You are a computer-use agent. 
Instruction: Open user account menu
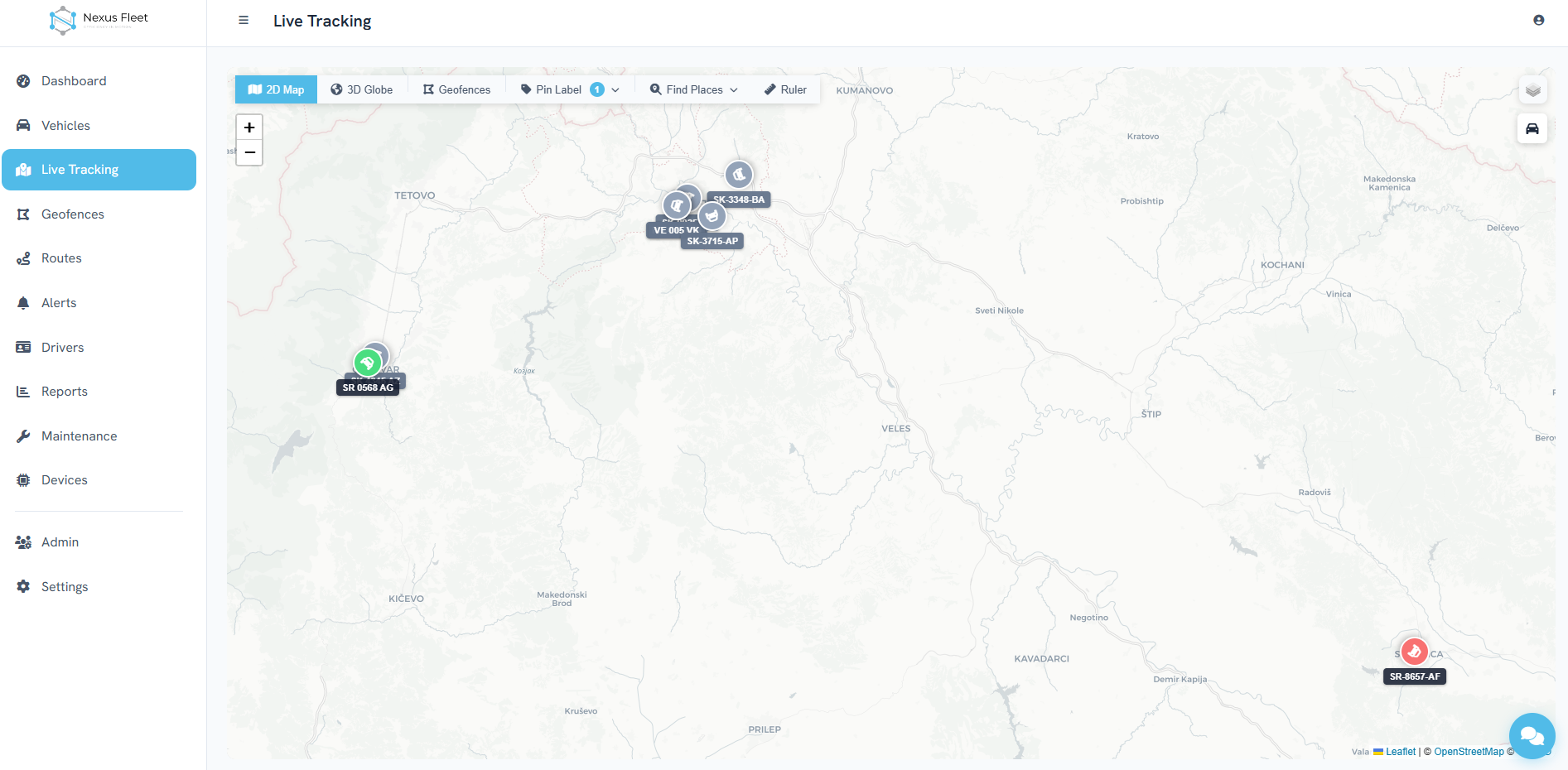pyautogui.click(x=1538, y=21)
